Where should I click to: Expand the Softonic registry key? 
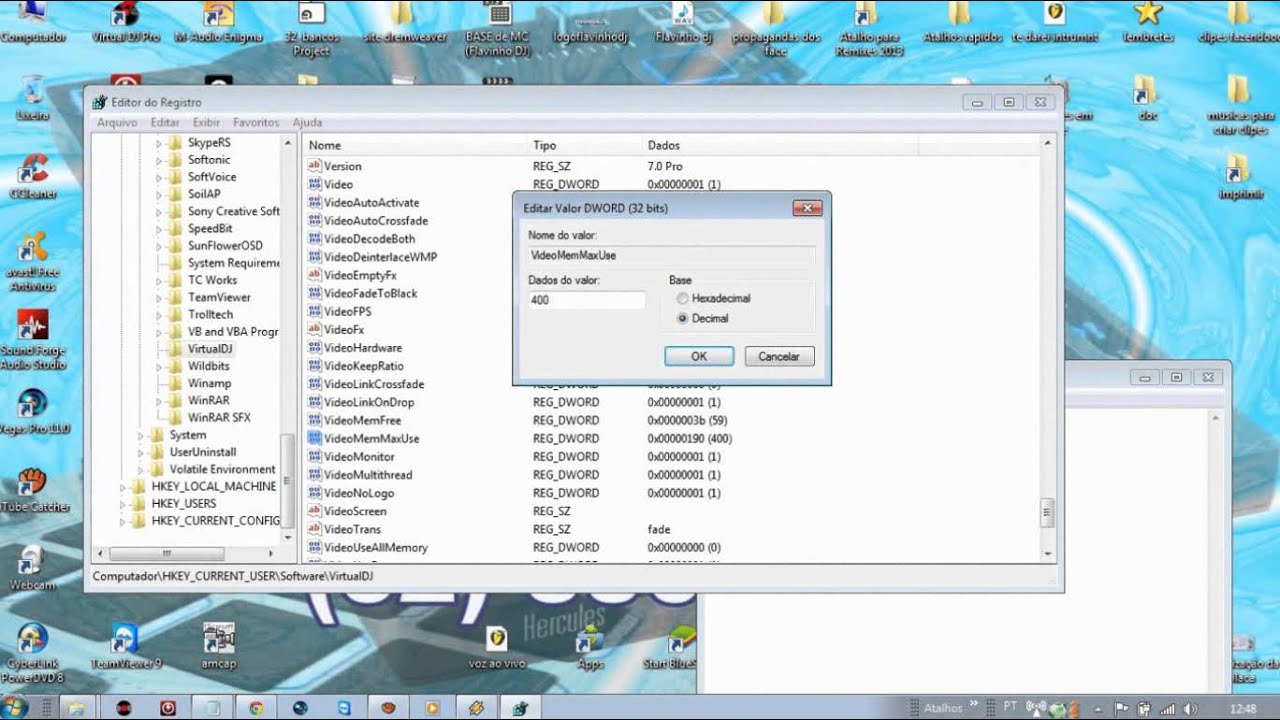158,160
